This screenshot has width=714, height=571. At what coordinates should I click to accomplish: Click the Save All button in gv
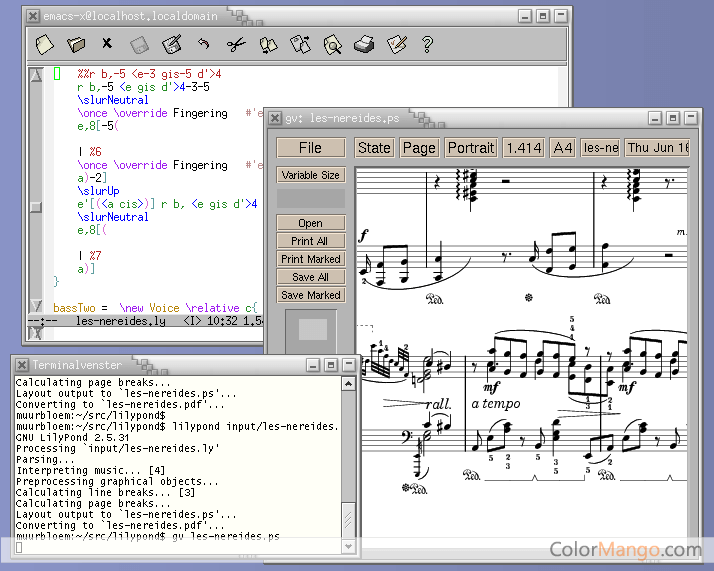pyautogui.click(x=311, y=277)
